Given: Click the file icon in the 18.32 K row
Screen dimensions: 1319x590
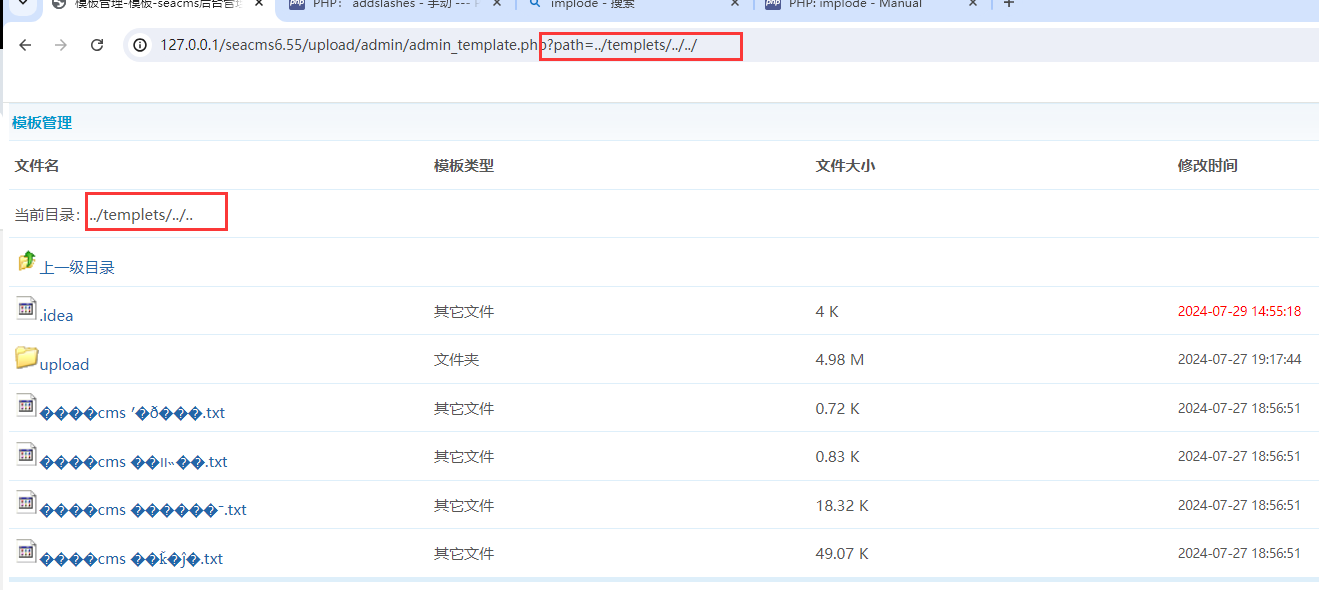Looking at the screenshot, I should [x=27, y=503].
